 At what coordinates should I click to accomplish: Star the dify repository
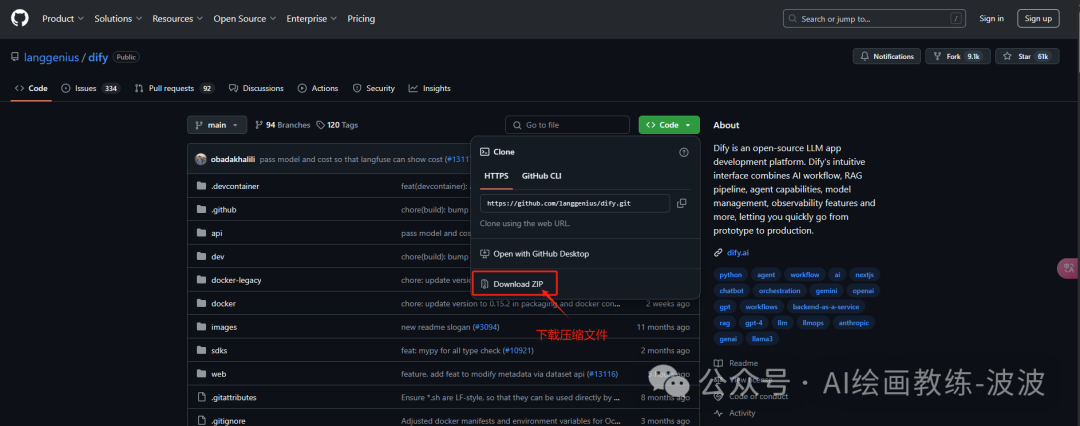coord(1026,57)
